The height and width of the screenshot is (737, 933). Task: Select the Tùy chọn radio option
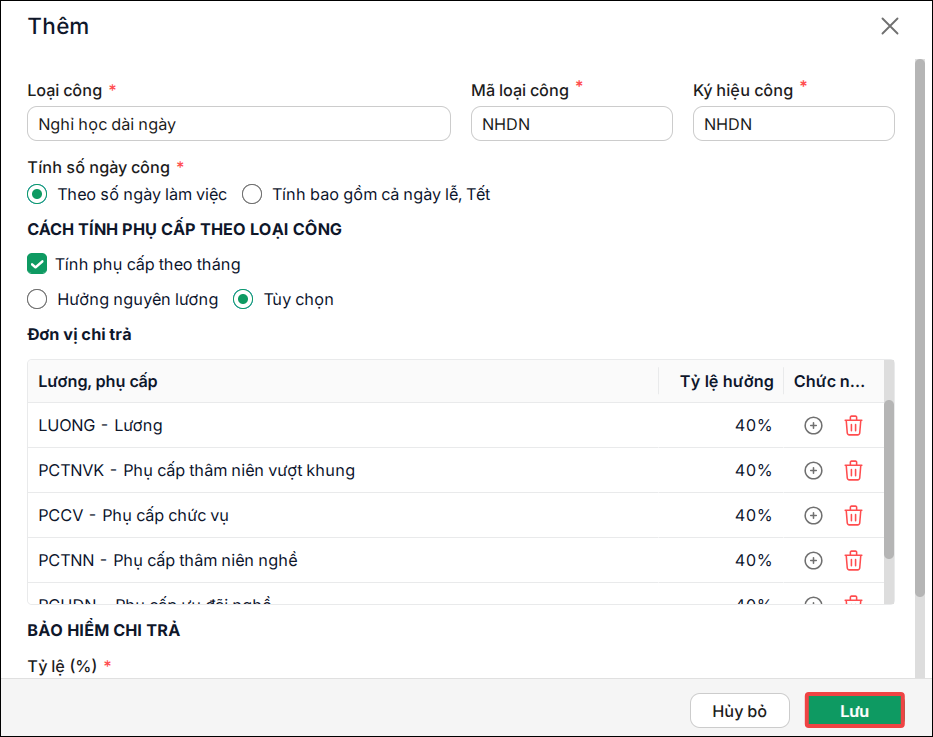point(243,299)
